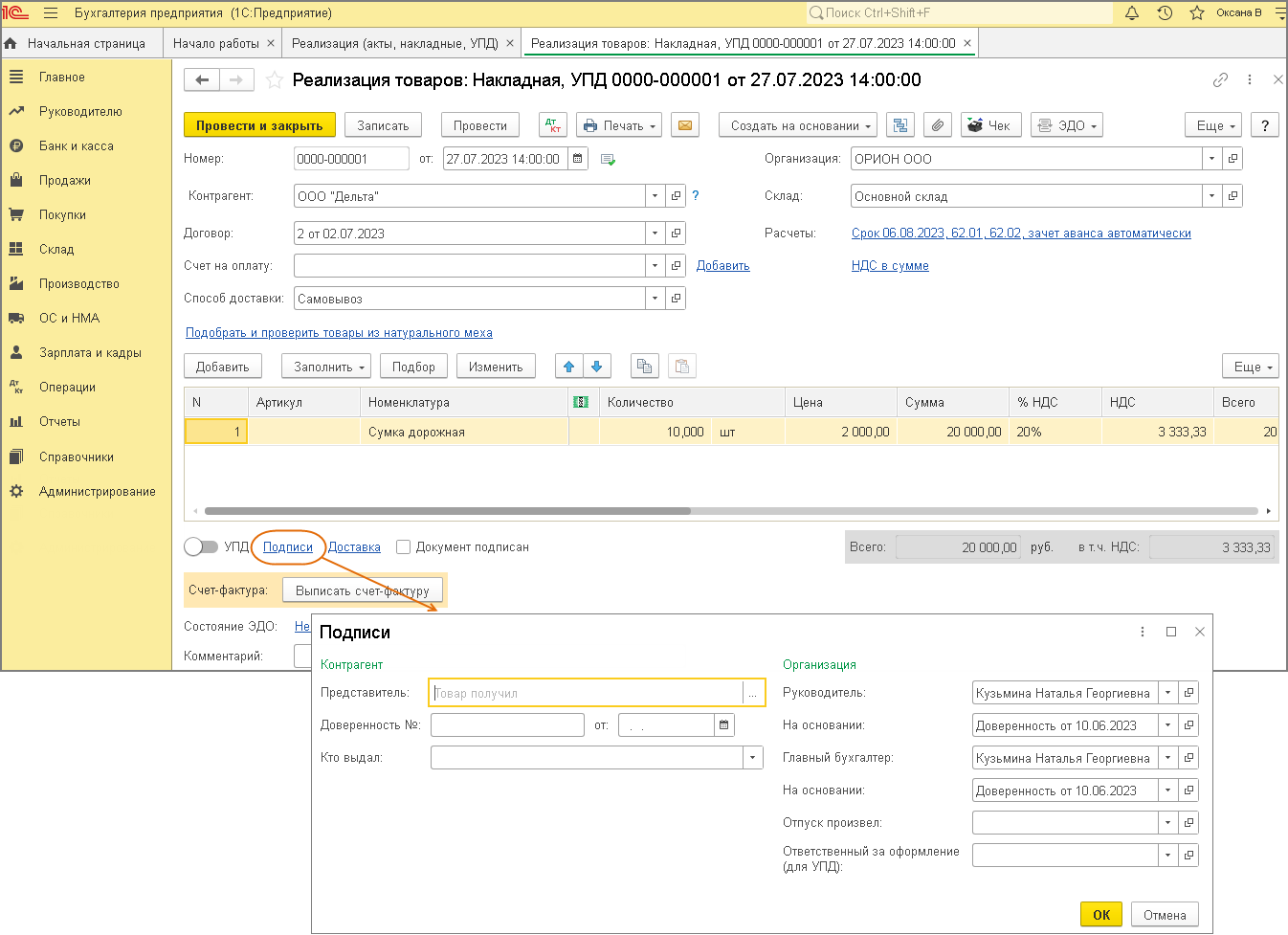Click back navigation arrow button

coord(202,80)
